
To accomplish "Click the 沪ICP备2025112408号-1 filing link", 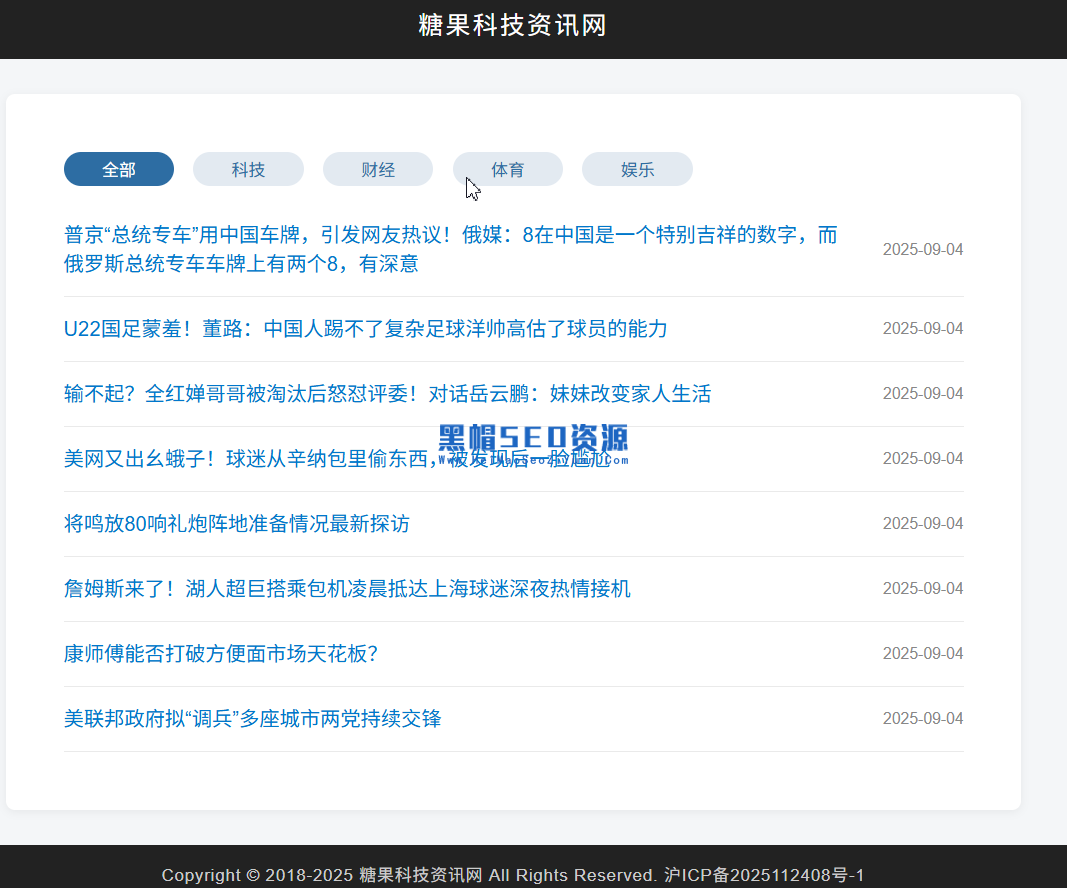I will 765,875.
